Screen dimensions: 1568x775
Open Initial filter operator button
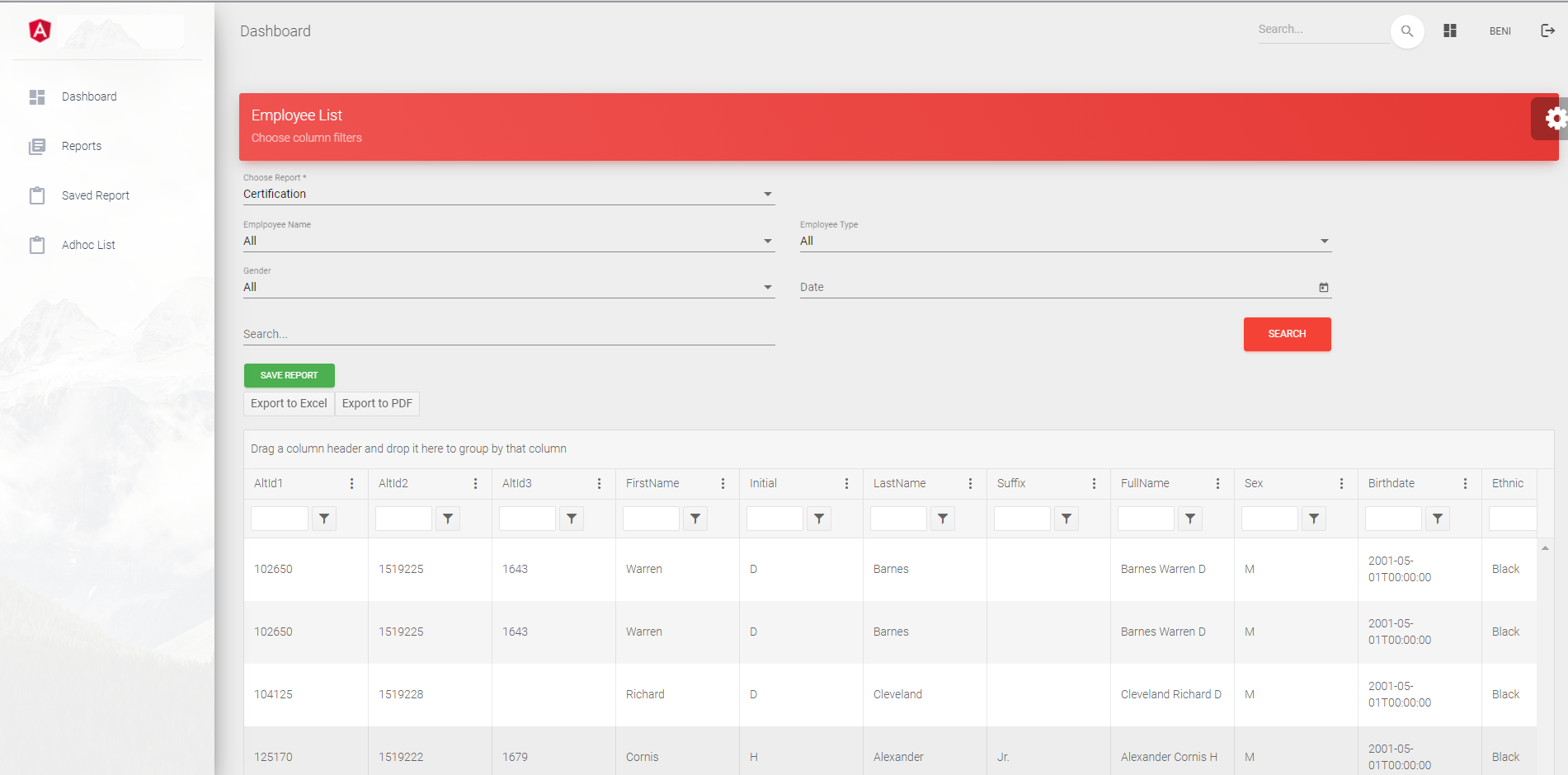pyautogui.click(x=819, y=519)
